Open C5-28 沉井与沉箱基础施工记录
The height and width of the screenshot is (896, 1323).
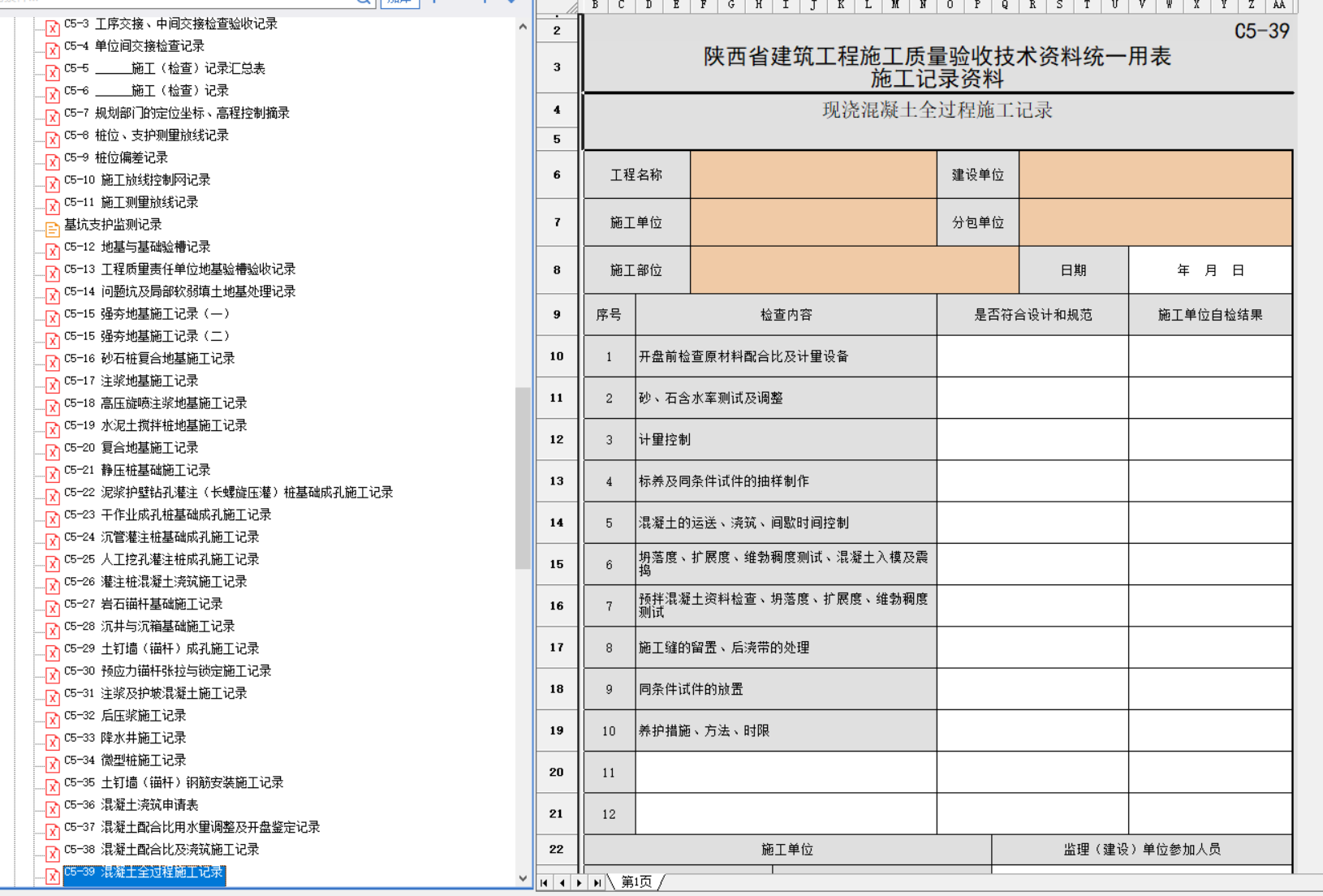click(149, 627)
